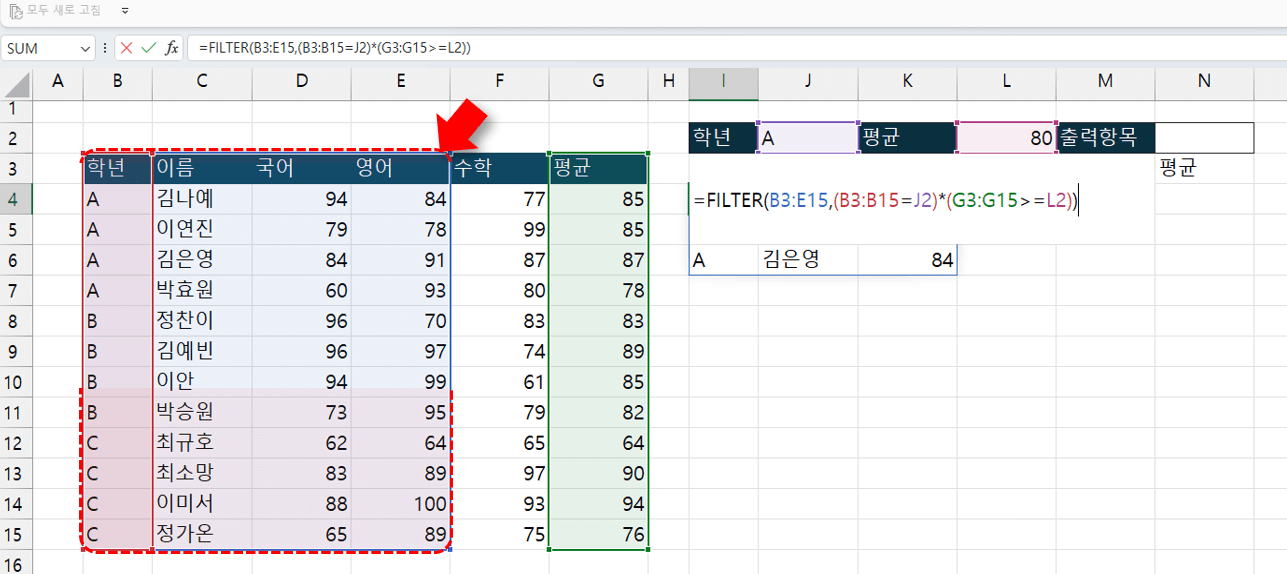The height and width of the screenshot is (574, 1287).
Task: Select column M header
Action: [x=1105, y=81]
